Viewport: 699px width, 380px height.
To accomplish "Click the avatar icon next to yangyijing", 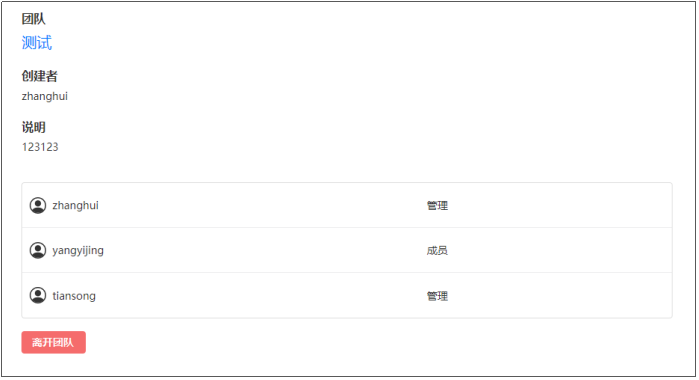I will [x=38, y=251].
